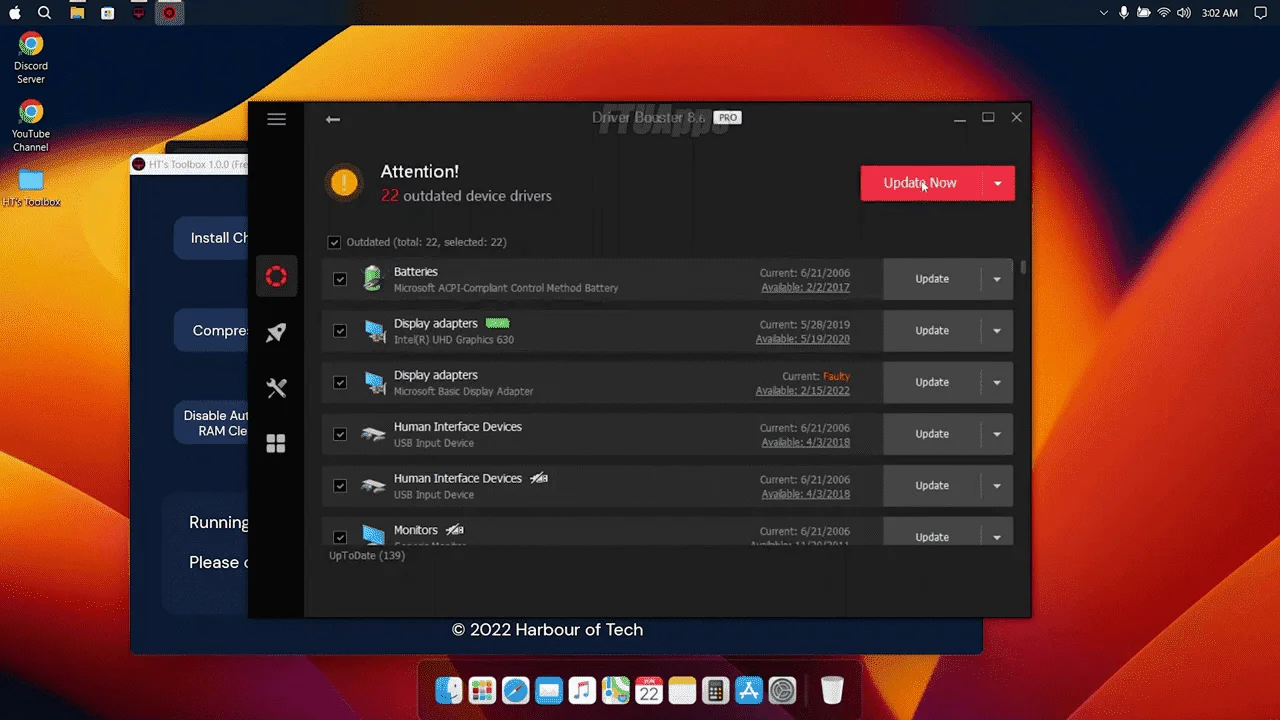Open the Trash in the dock
This screenshot has width=1280, height=720.
[x=832, y=690]
